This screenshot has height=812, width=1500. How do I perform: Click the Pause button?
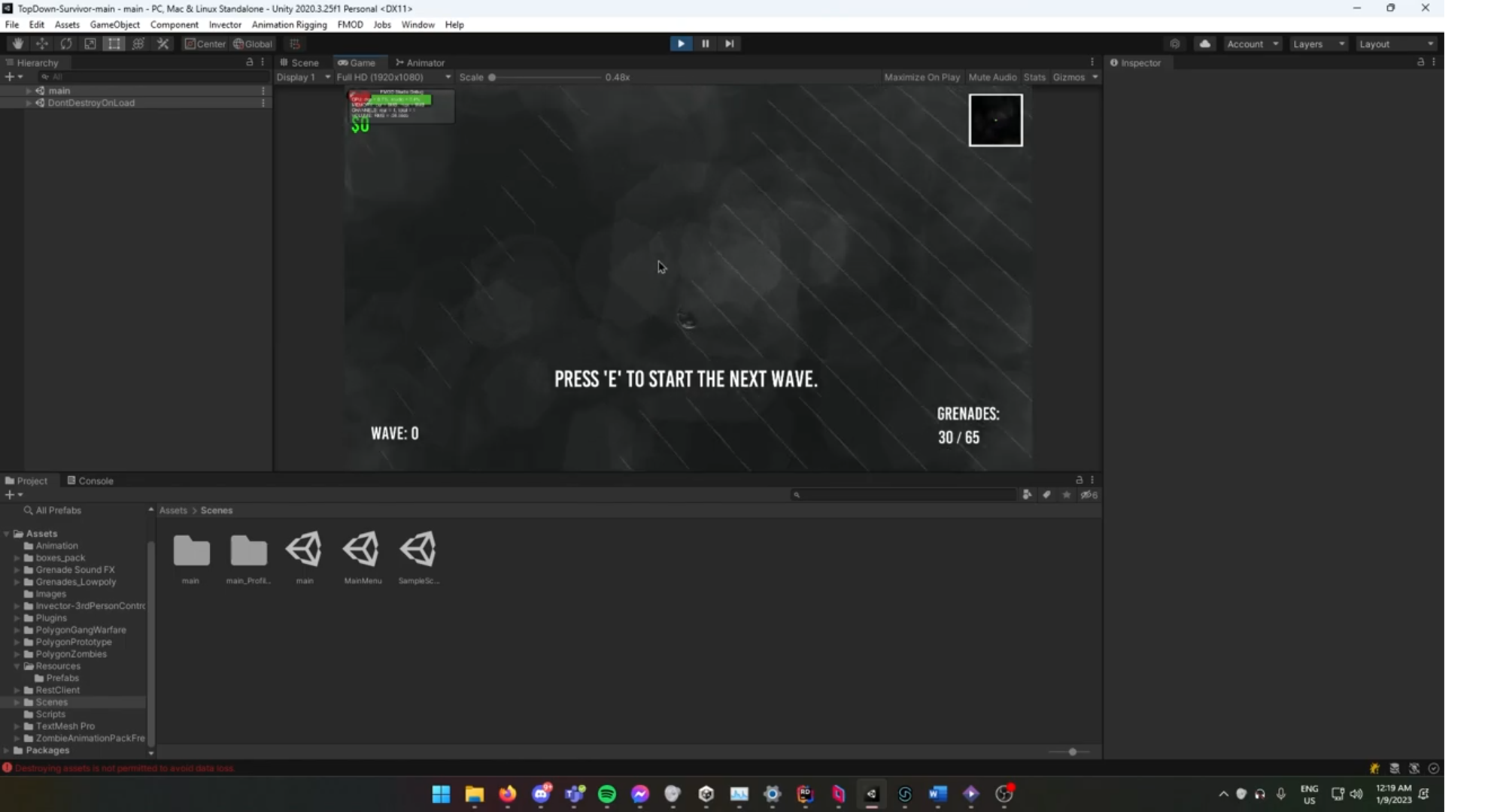click(x=705, y=44)
